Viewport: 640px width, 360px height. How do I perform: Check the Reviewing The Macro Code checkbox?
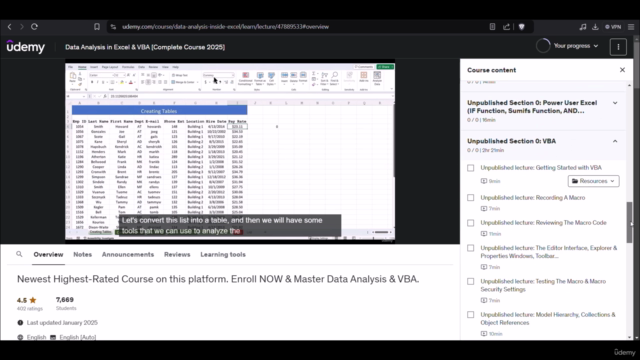point(471,223)
